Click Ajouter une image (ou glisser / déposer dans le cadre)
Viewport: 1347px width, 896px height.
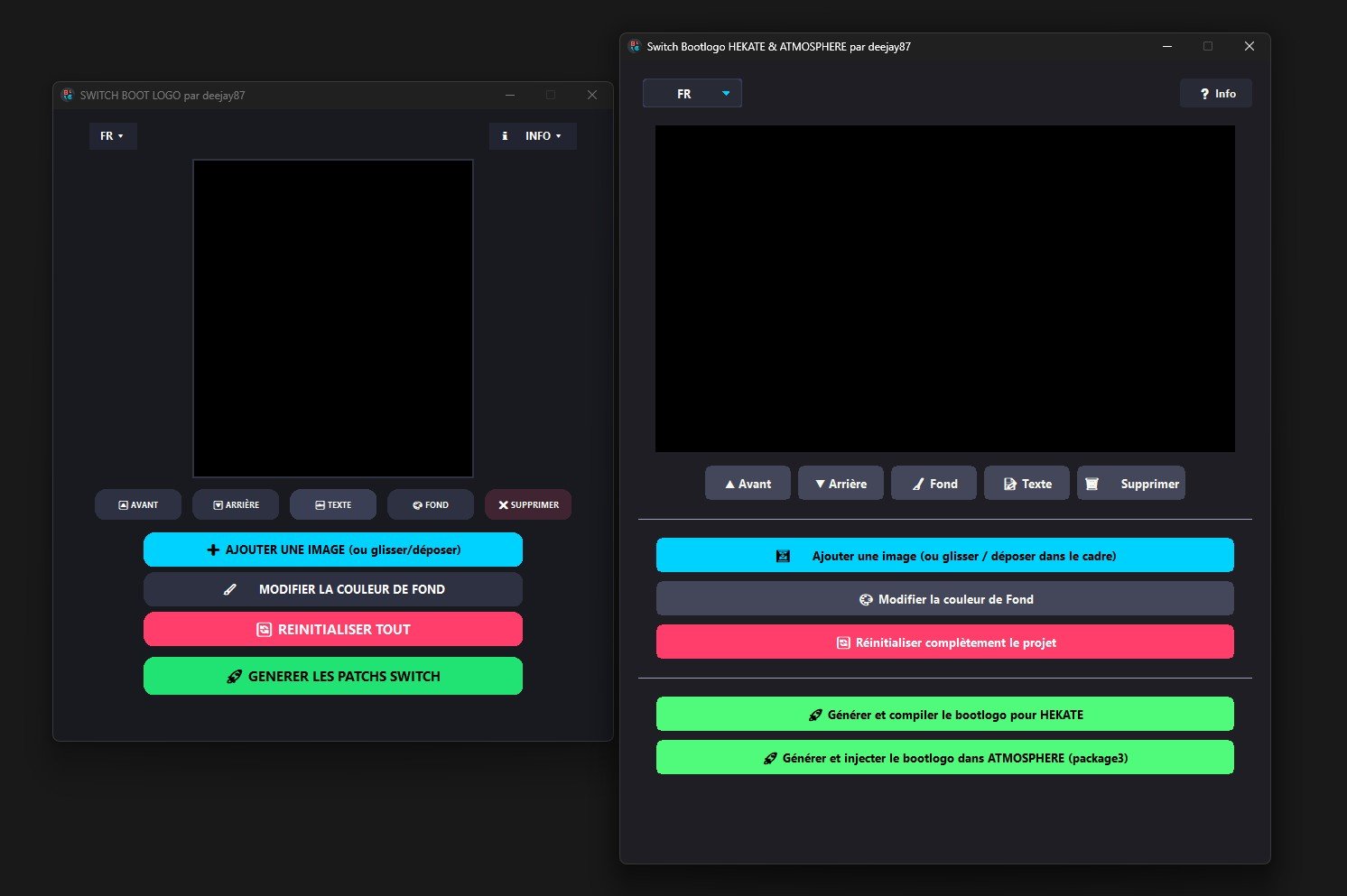point(945,555)
